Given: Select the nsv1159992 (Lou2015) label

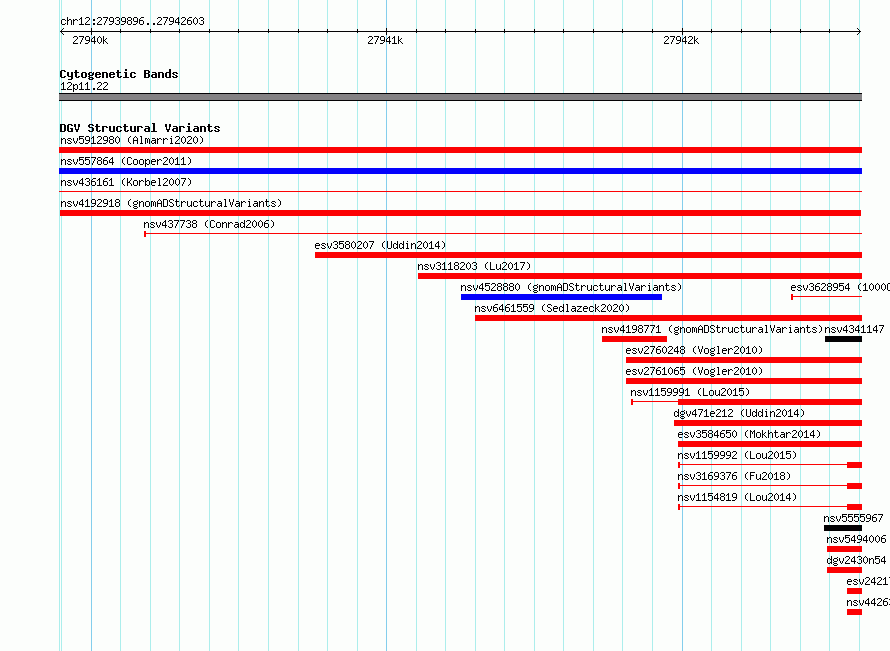Looking at the screenshot, I should [737, 455].
